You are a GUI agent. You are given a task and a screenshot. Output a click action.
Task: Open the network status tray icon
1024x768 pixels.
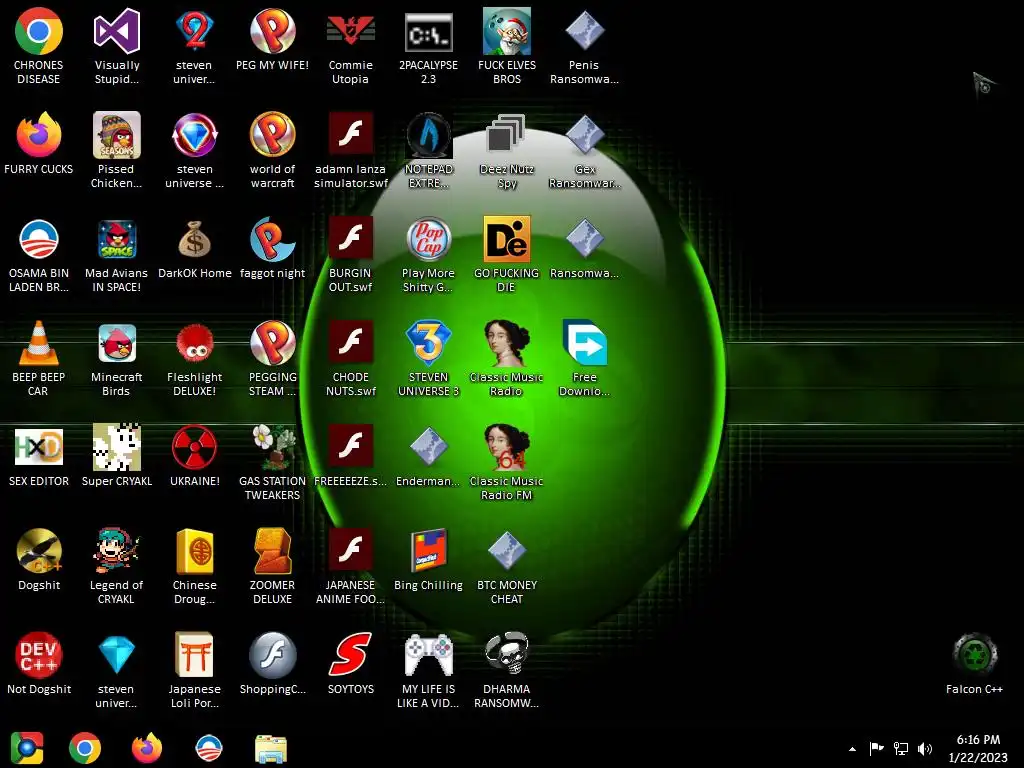pos(901,748)
